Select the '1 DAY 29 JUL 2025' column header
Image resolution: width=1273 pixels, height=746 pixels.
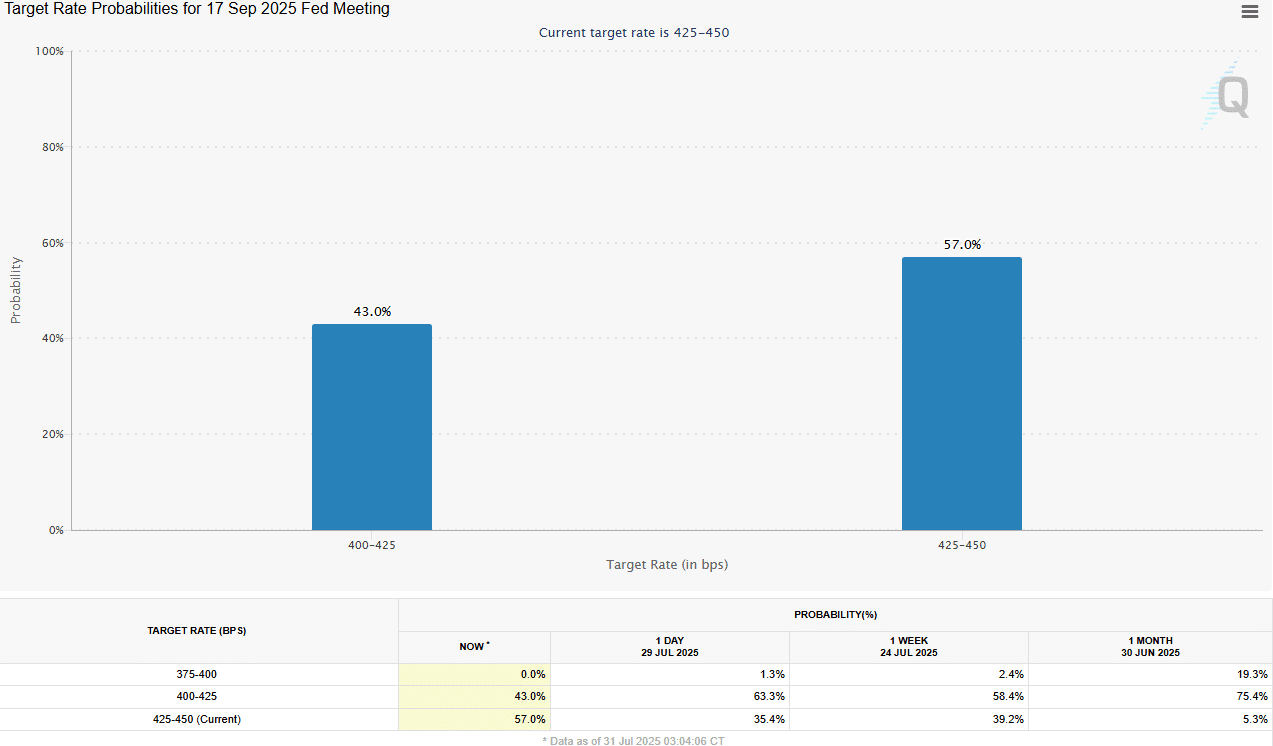pos(669,647)
